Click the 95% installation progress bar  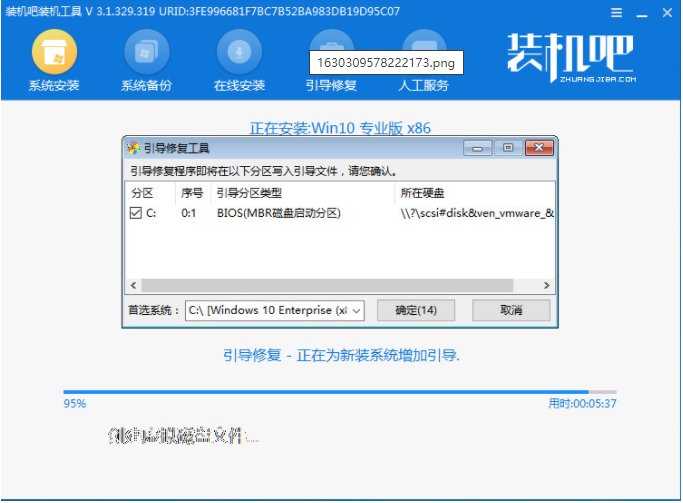pyautogui.click(x=340, y=392)
